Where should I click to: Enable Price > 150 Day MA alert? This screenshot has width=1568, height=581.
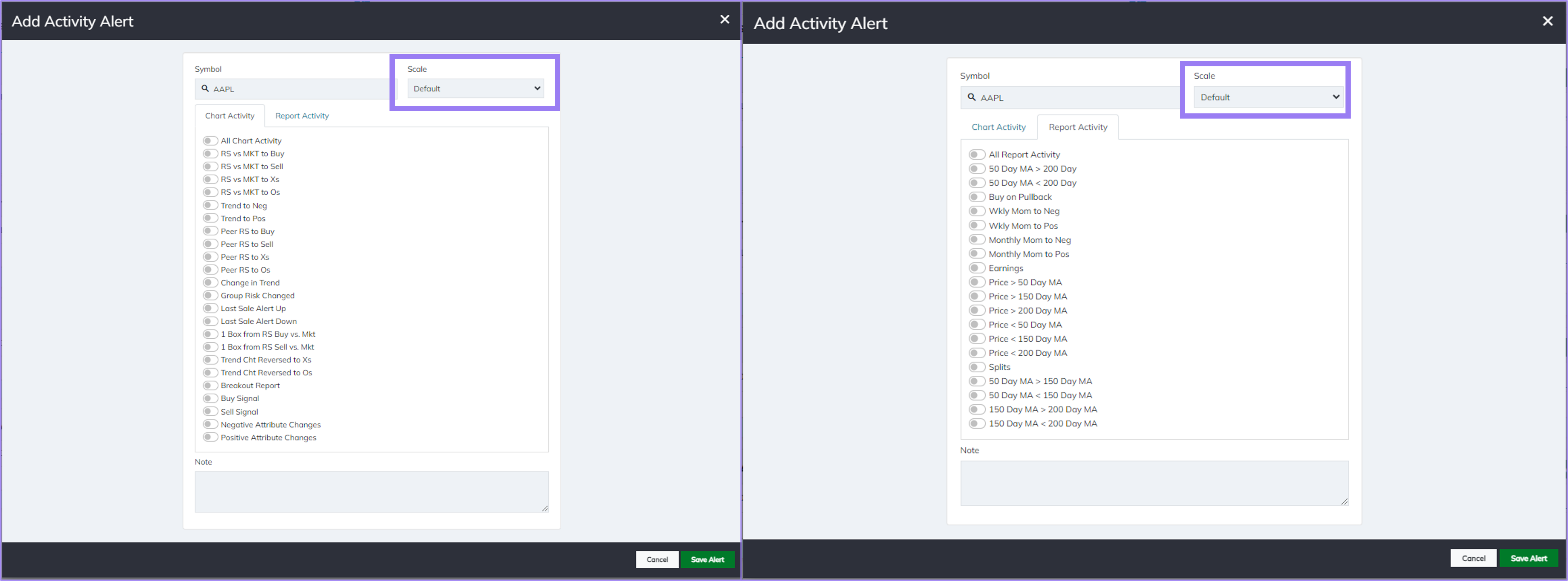tap(977, 296)
